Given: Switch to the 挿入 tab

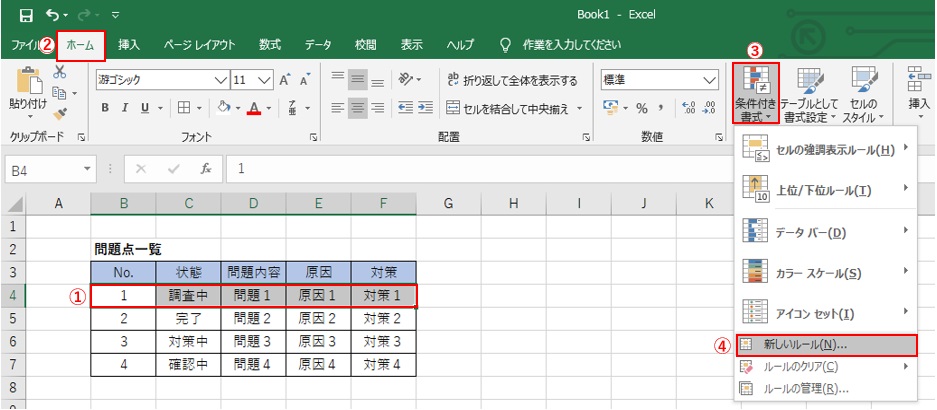Looking at the screenshot, I should (128, 45).
